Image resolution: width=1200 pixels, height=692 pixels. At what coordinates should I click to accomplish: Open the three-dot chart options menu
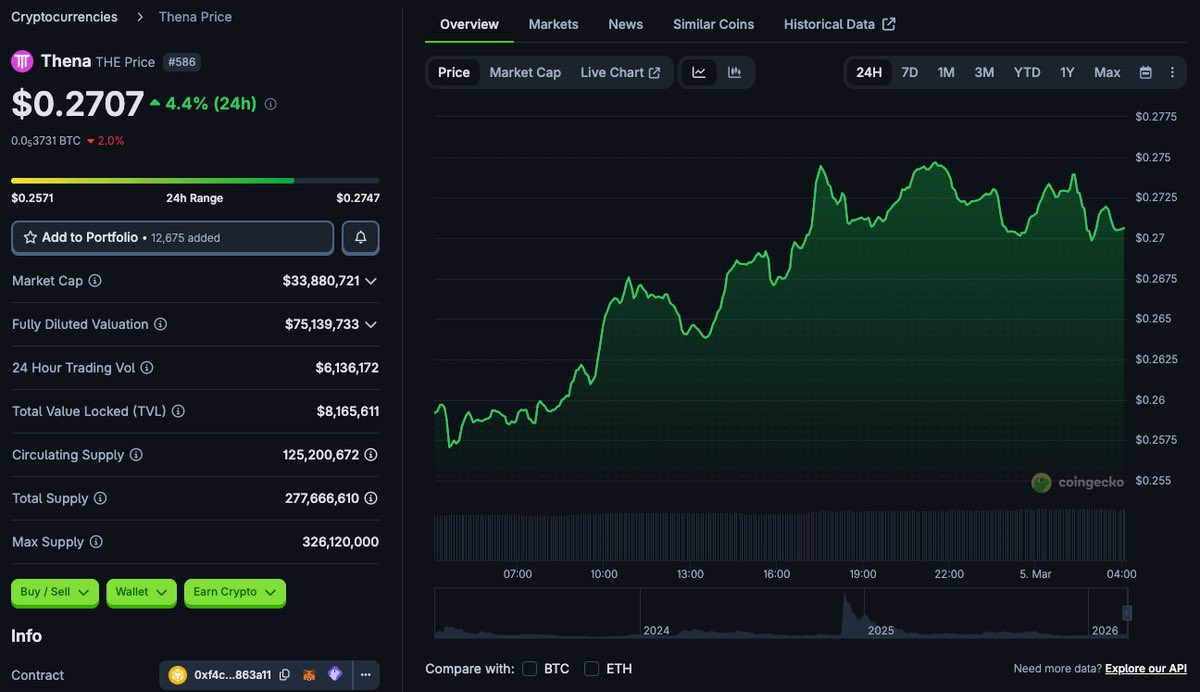[1172, 72]
